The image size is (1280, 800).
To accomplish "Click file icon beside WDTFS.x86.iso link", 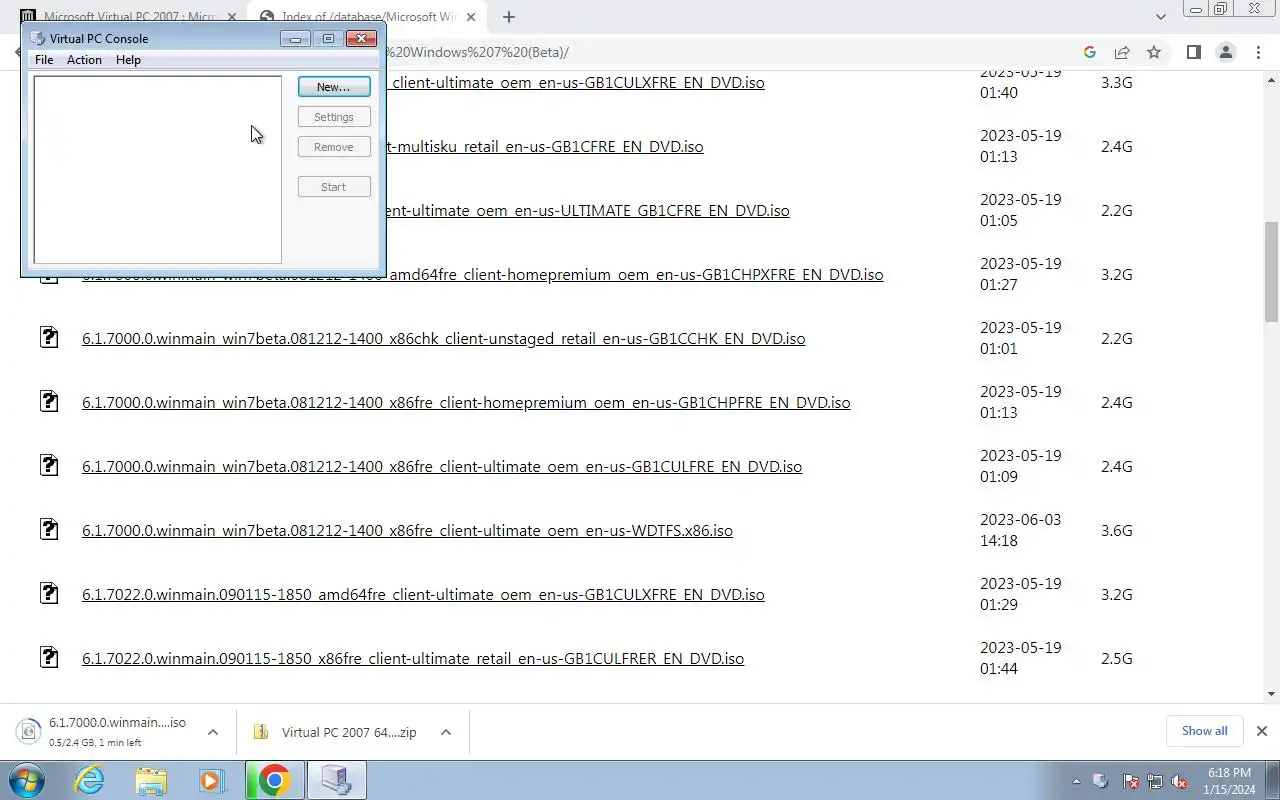I will tap(48, 529).
